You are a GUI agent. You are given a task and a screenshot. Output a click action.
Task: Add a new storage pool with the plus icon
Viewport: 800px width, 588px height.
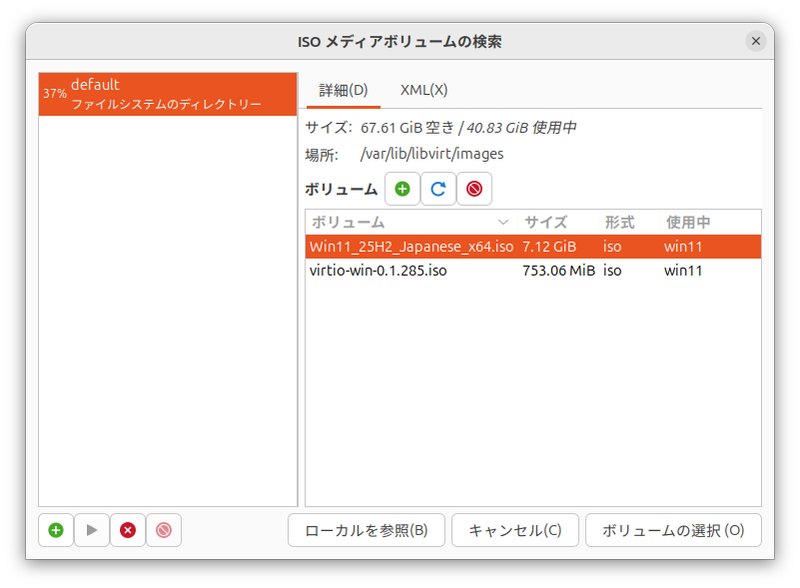(55, 530)
